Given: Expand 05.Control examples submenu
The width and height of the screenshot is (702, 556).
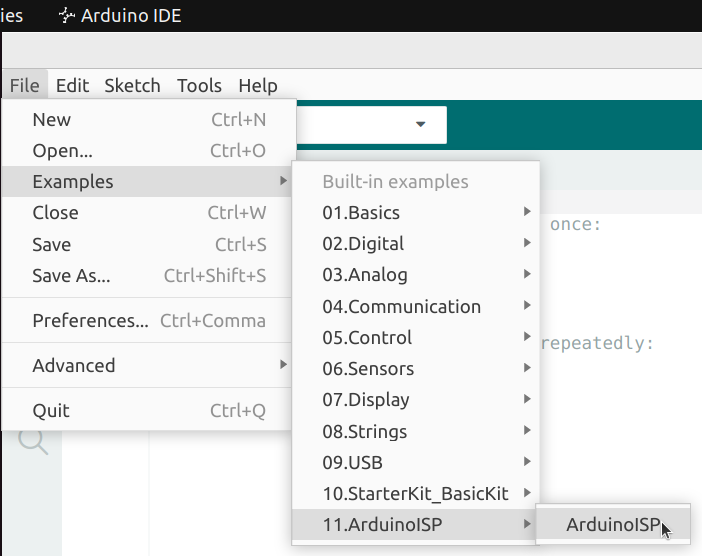Looking at the screenshot, I should (415, 338).
